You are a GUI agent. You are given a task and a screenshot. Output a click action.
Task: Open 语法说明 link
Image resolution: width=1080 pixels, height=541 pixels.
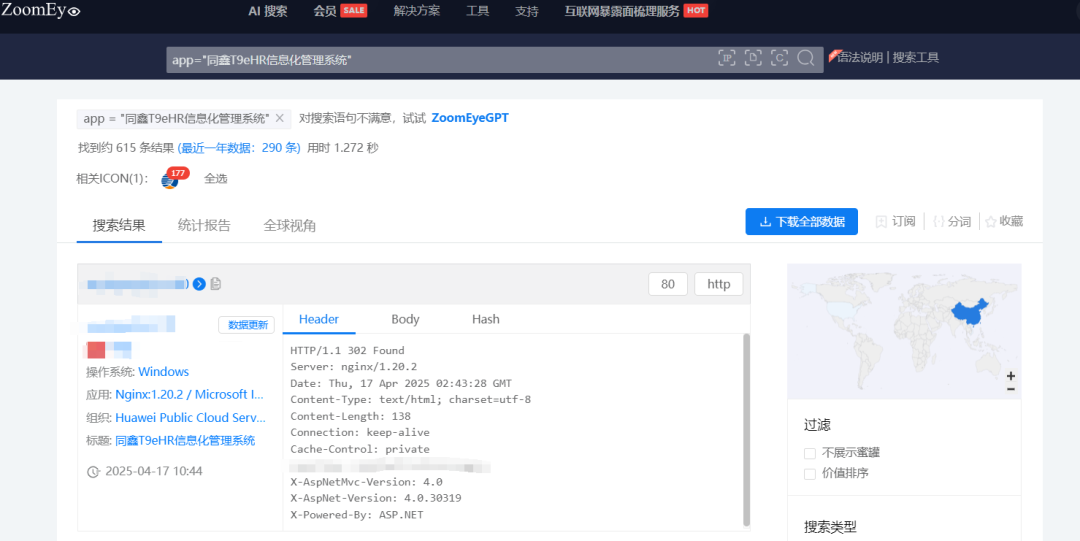click(x=860, y=58)
